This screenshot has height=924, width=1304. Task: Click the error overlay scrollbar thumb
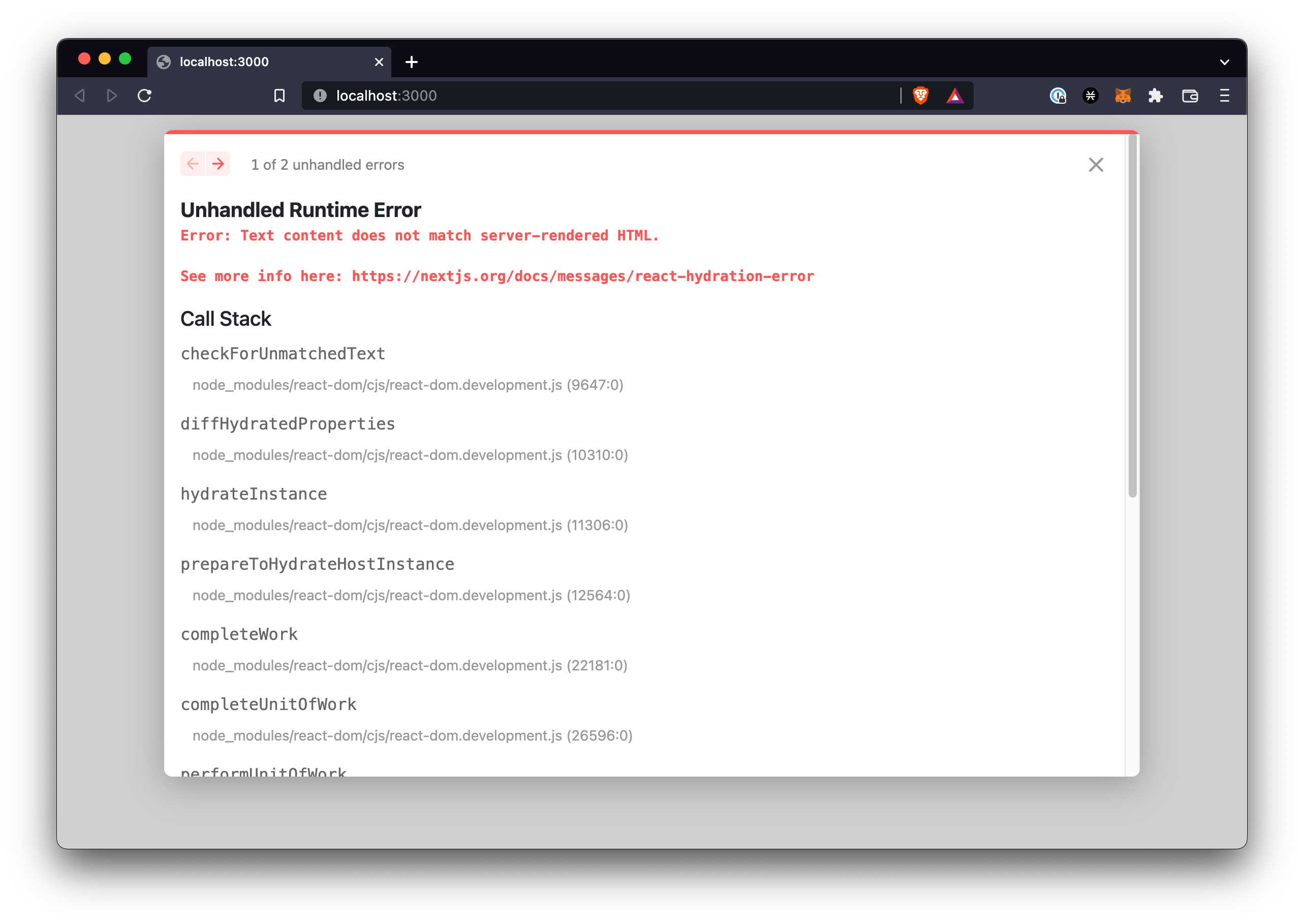click(1132, 316)
